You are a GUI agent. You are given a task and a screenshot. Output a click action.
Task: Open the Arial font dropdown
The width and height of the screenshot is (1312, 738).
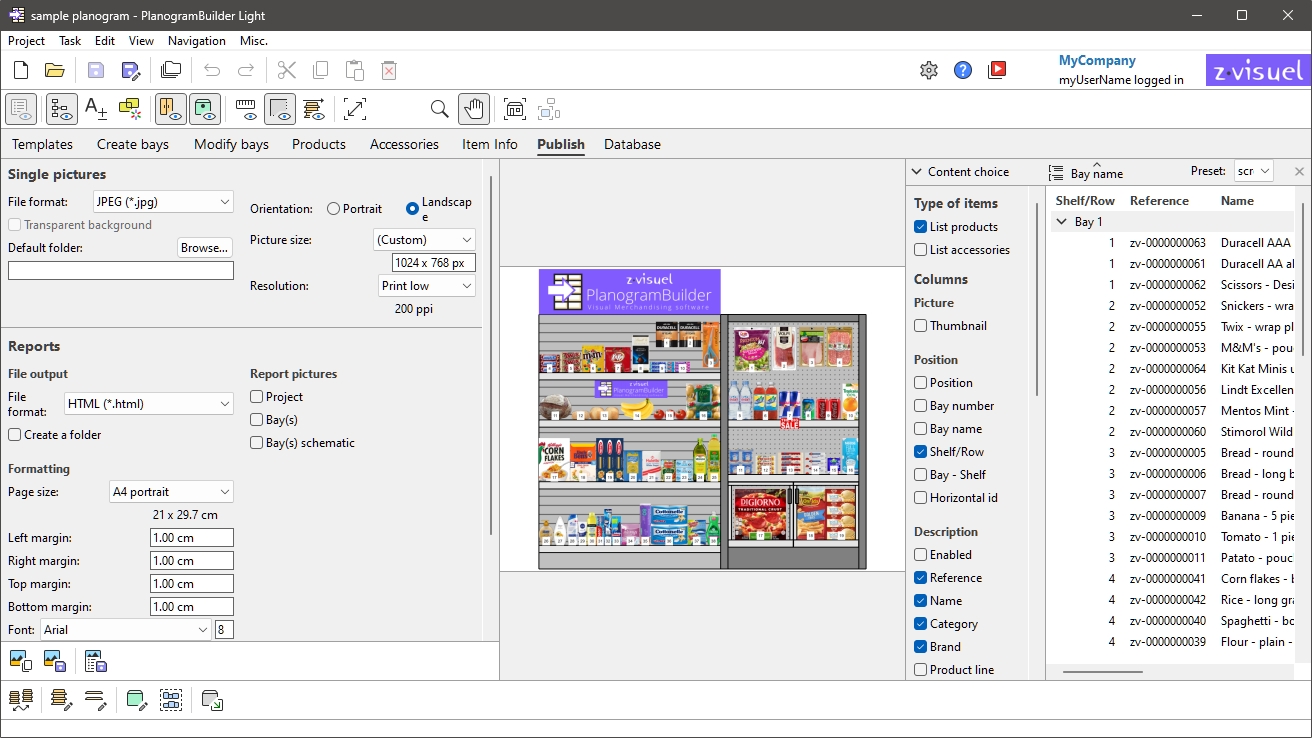point(126,630)
